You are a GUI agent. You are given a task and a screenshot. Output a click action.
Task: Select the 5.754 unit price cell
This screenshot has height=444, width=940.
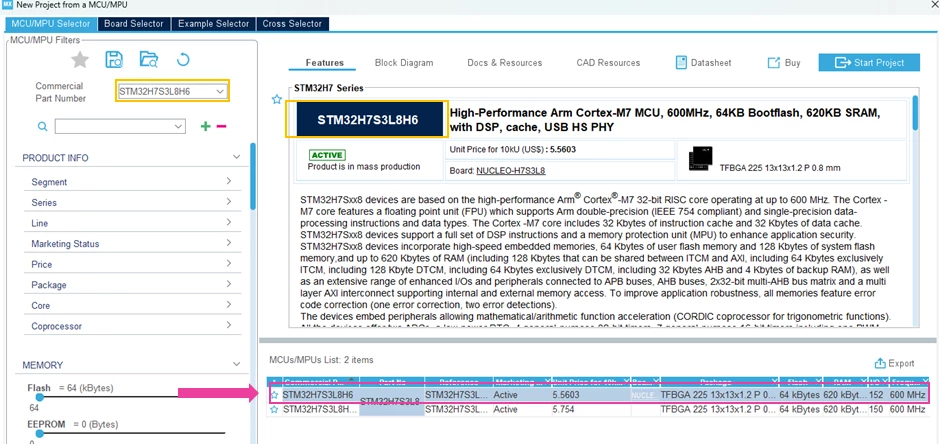point(590,409)
